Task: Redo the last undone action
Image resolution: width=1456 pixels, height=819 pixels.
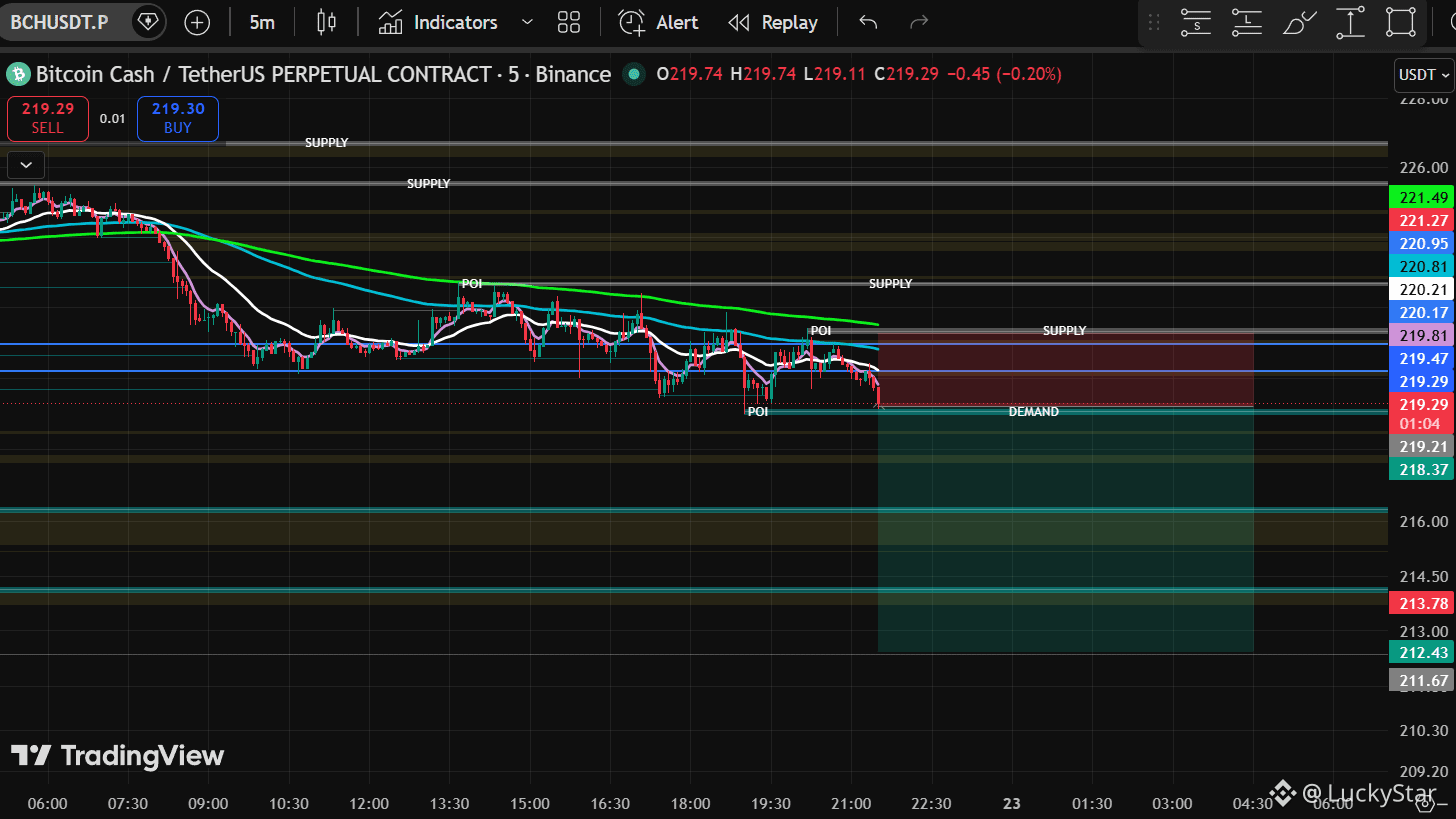Action: tap(919, 22)
